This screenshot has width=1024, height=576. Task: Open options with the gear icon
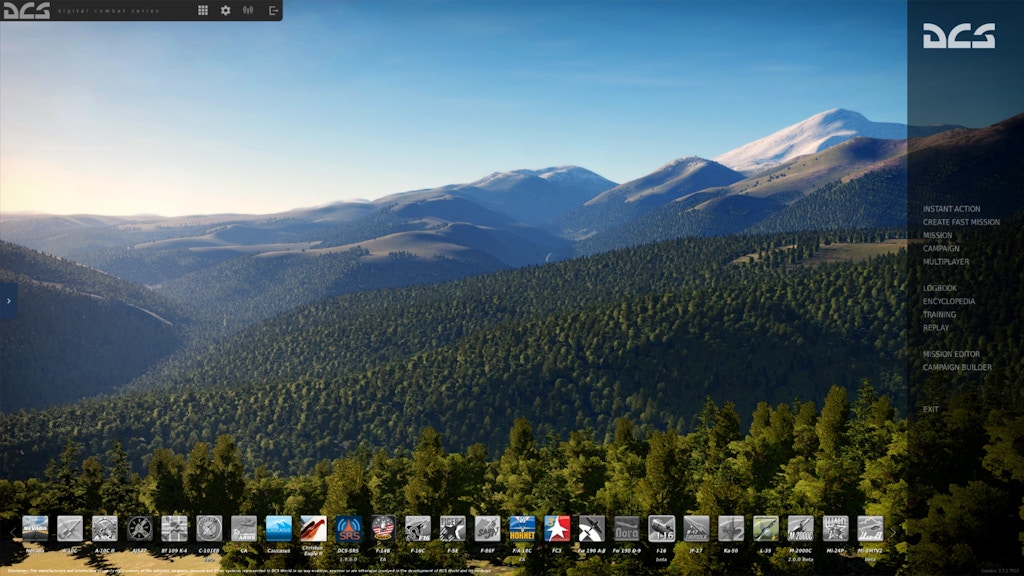[225, 10]
